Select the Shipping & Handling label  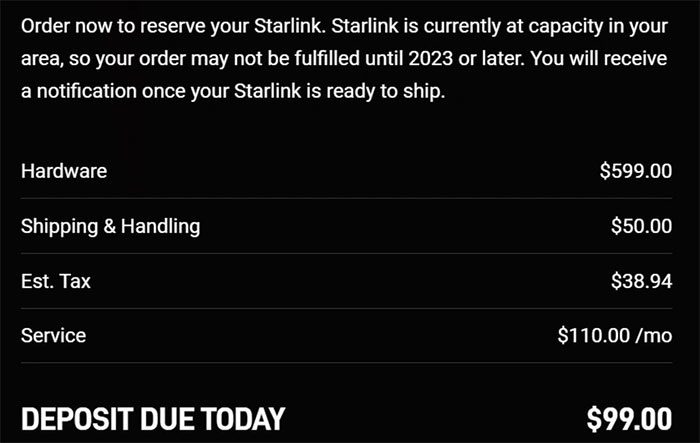(x=110, y=226)
